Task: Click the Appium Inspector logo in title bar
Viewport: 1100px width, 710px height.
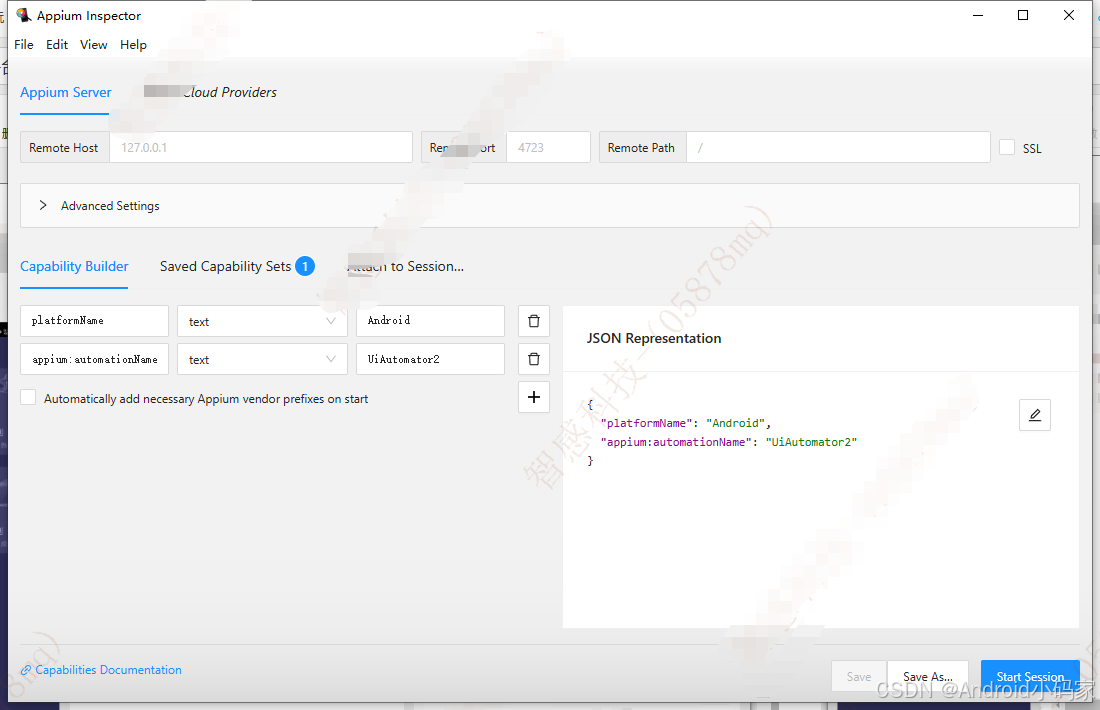Action: 24,15
